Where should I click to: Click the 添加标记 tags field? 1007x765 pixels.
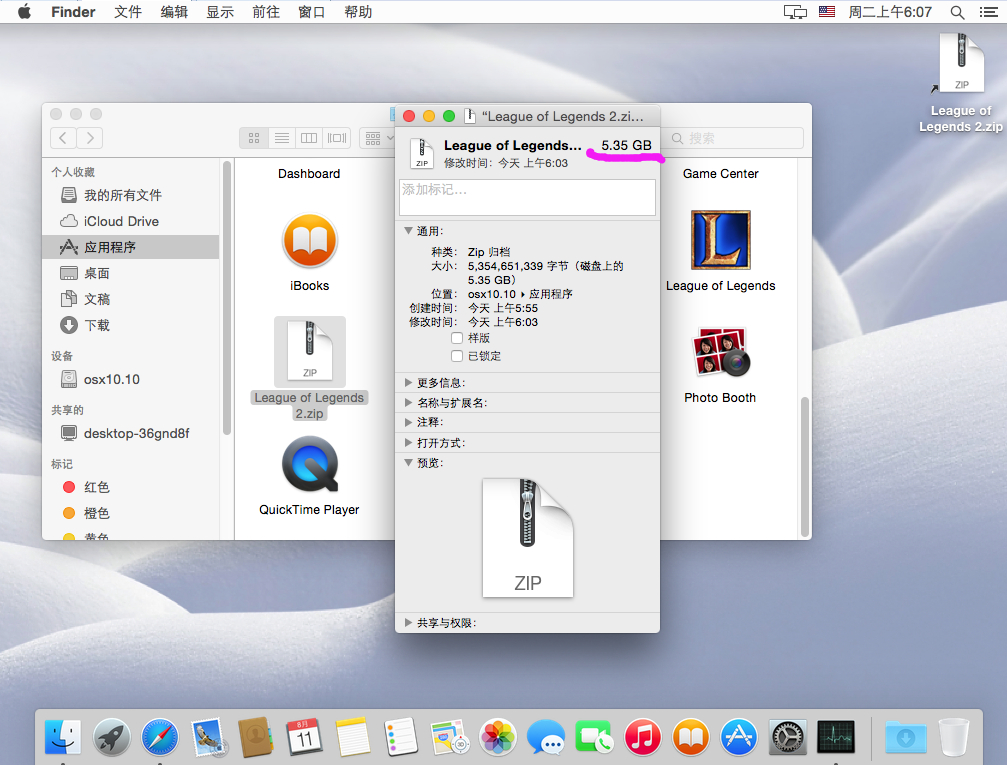[x=527, y=197]
